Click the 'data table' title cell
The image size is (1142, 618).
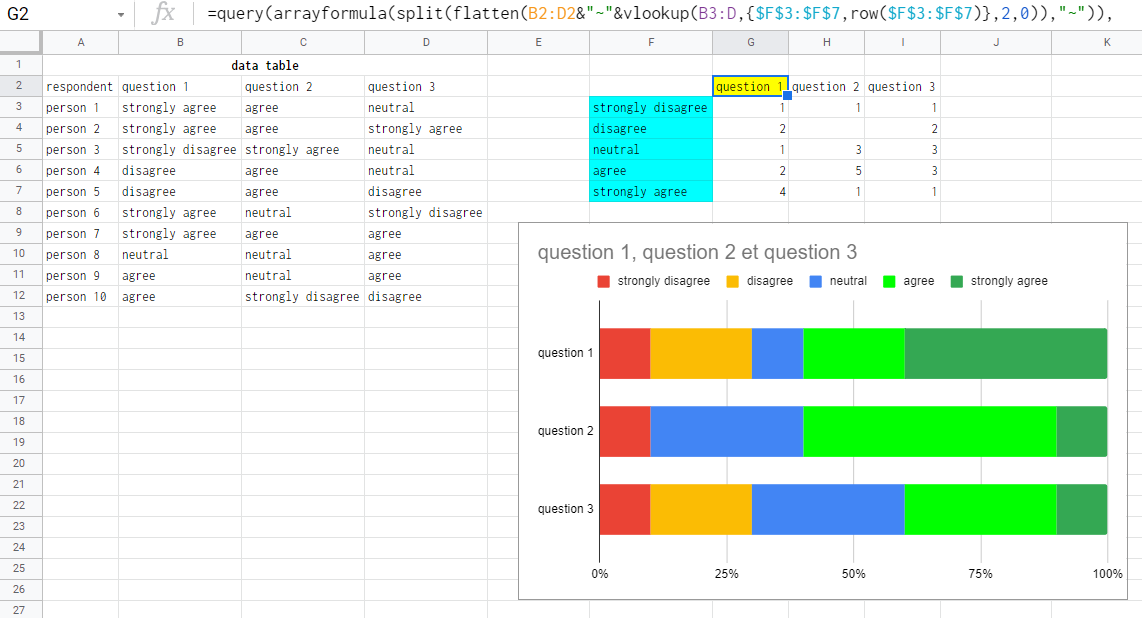pos(265,66)
